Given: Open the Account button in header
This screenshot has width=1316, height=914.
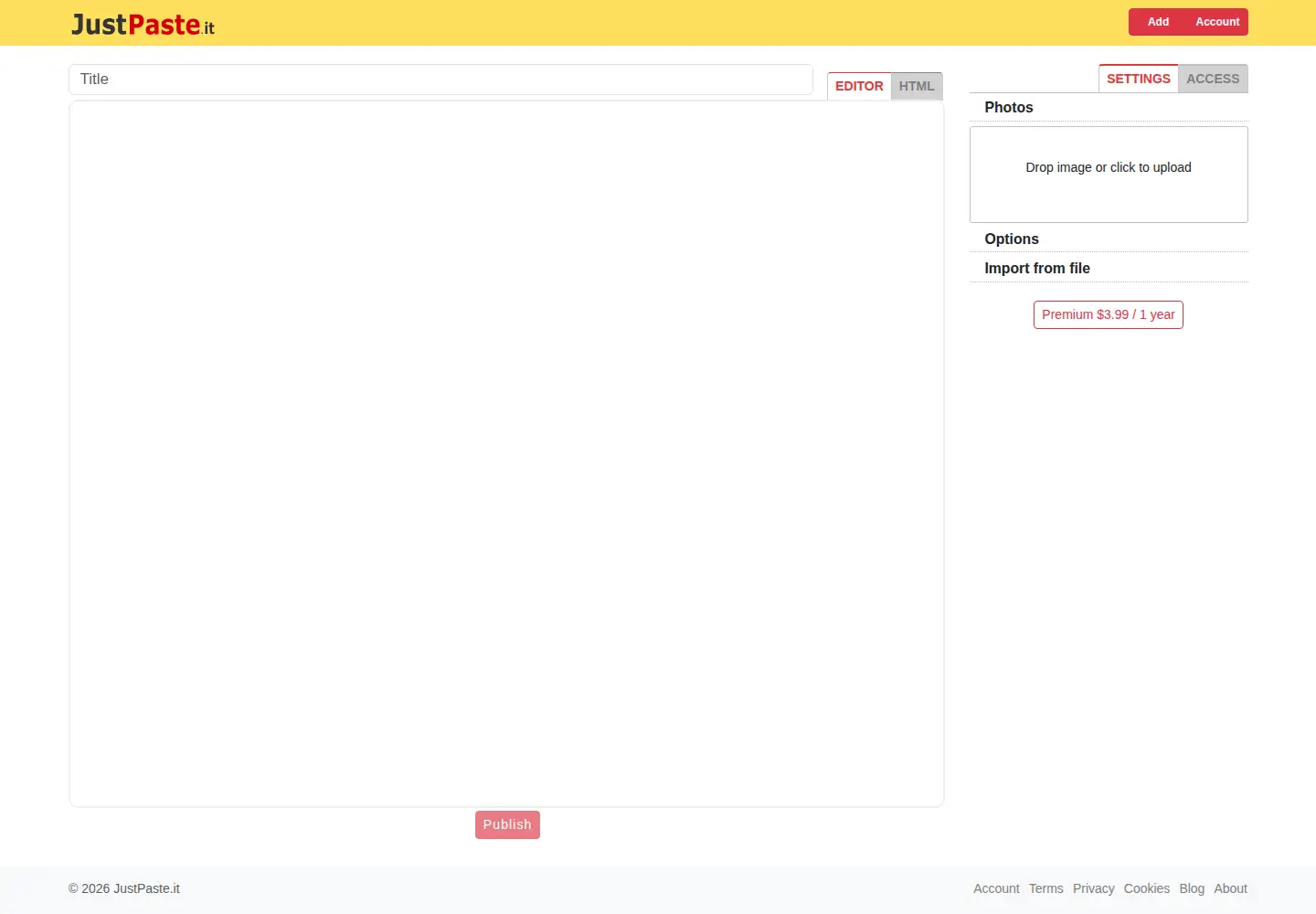Looking at the screenshot, I should click(1217, 22).
